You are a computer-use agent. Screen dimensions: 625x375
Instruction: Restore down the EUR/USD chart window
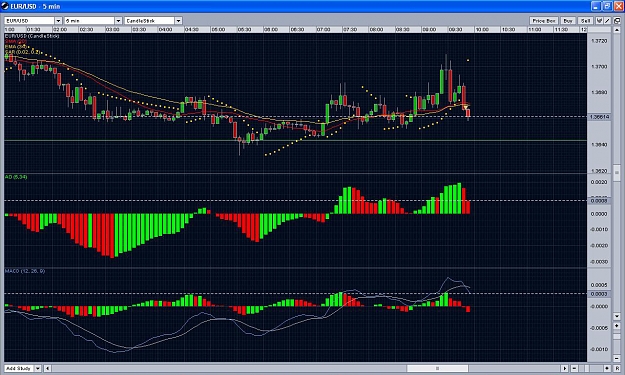(x=607, y=6)
